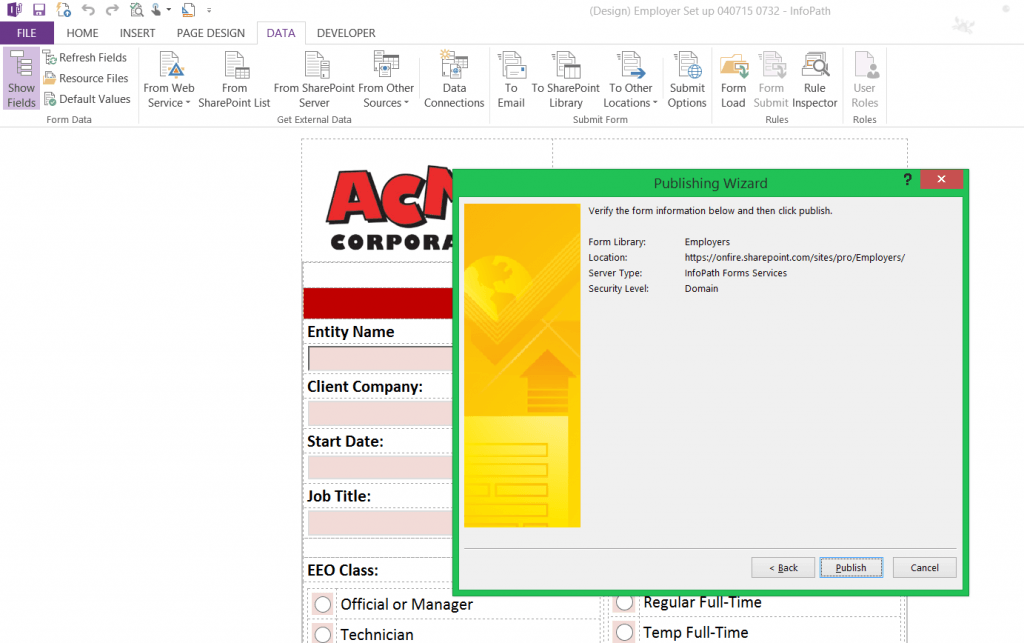Select the Technician radio button
This screenshot has width=1024, height=643.
click(322, 634)
